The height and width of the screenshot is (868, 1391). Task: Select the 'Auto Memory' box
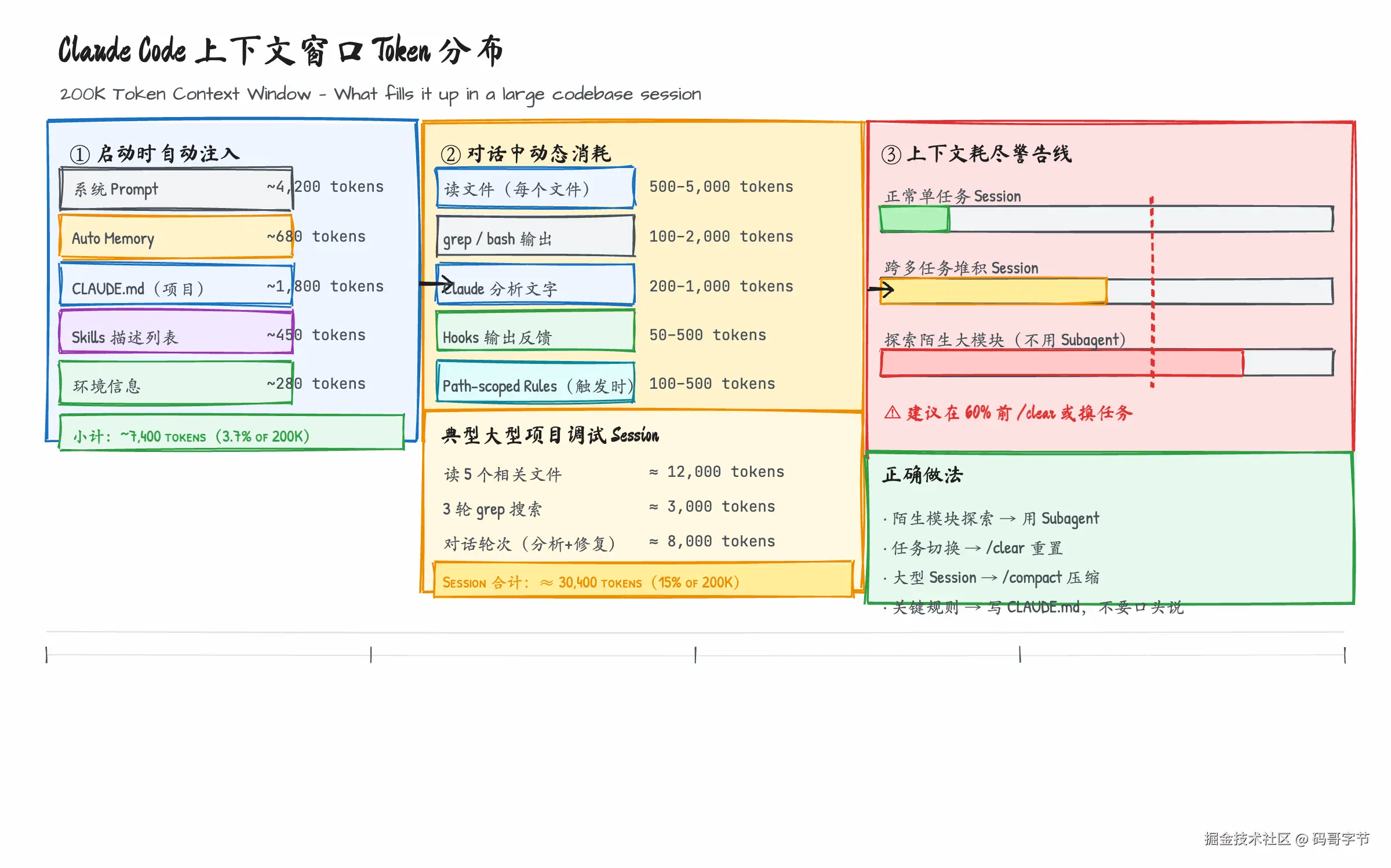(x=176, y=236)
